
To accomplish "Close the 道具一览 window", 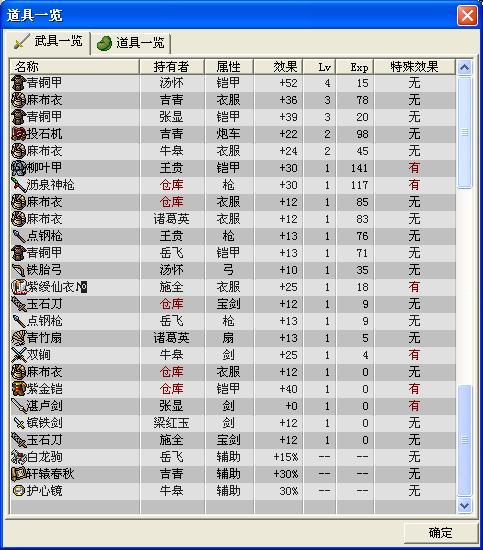I will [467, 15].
